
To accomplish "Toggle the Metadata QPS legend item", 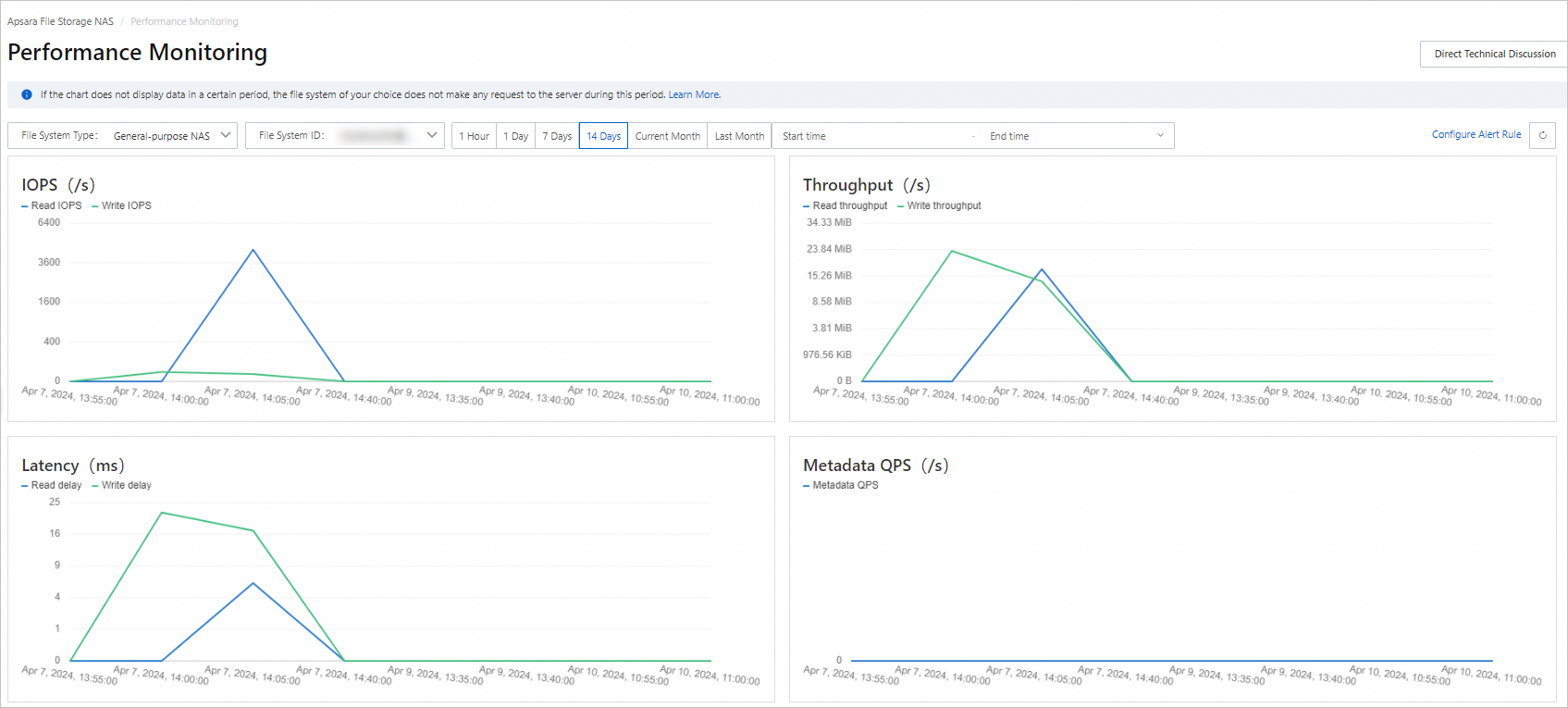I will click(x=841, y=485).
